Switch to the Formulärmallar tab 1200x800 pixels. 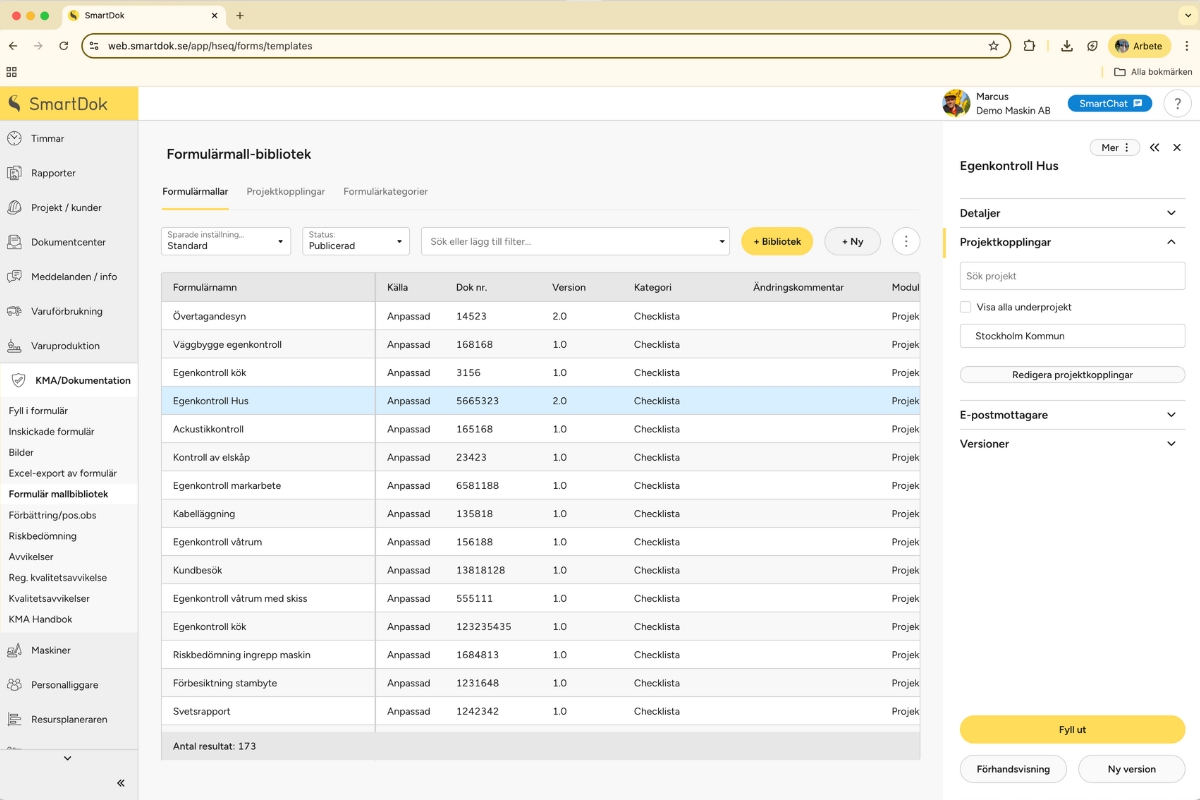(x=195, y=192)
